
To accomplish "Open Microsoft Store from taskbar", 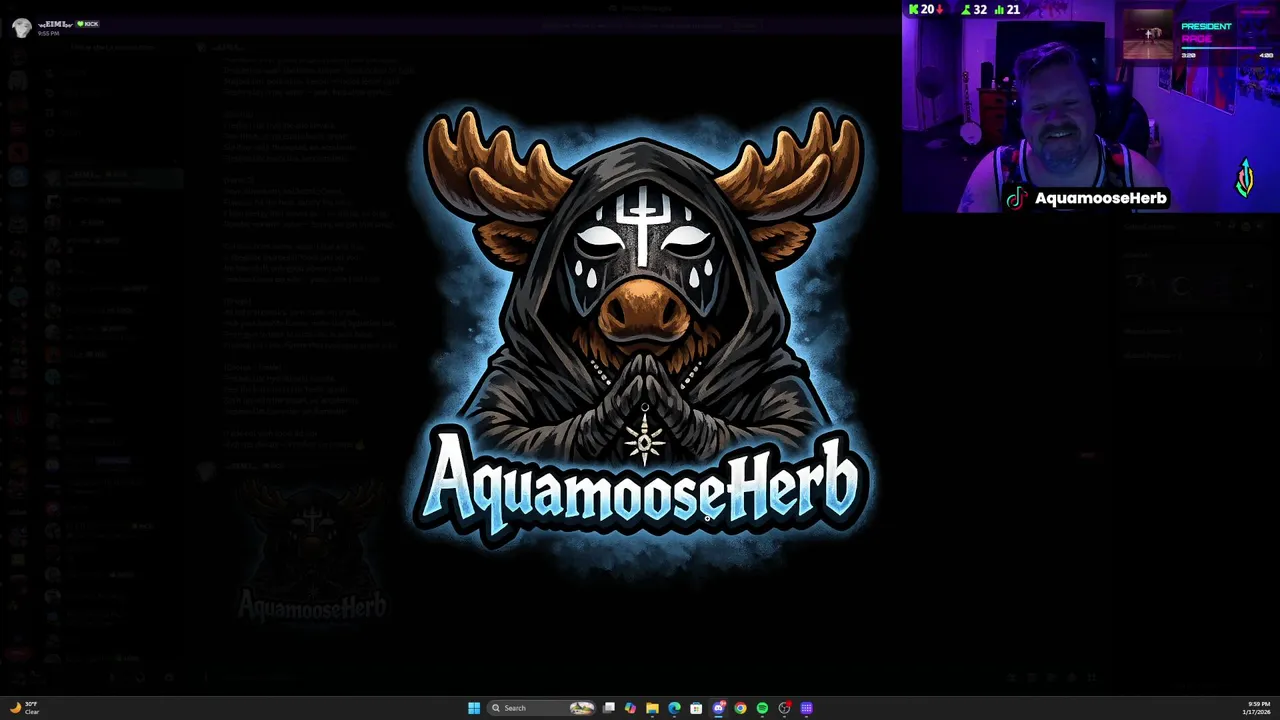I will point(696,708).
